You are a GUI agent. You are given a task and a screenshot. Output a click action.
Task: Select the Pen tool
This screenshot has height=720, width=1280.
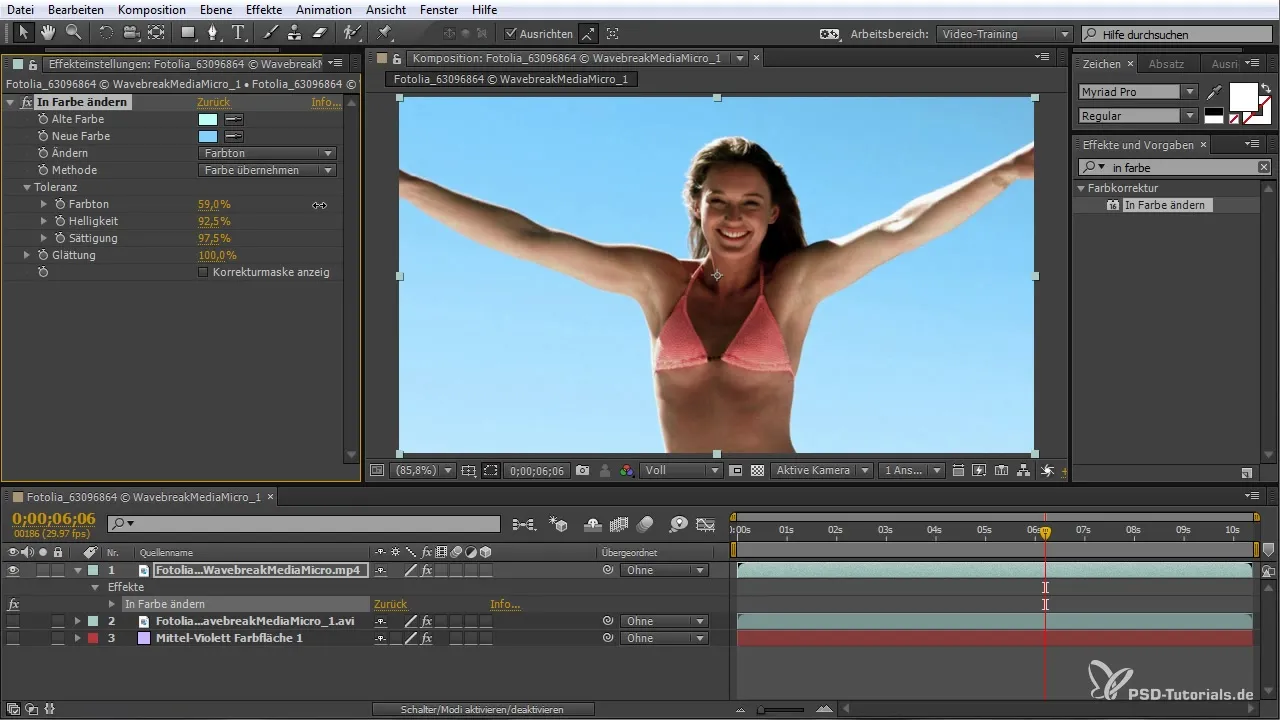213,33
